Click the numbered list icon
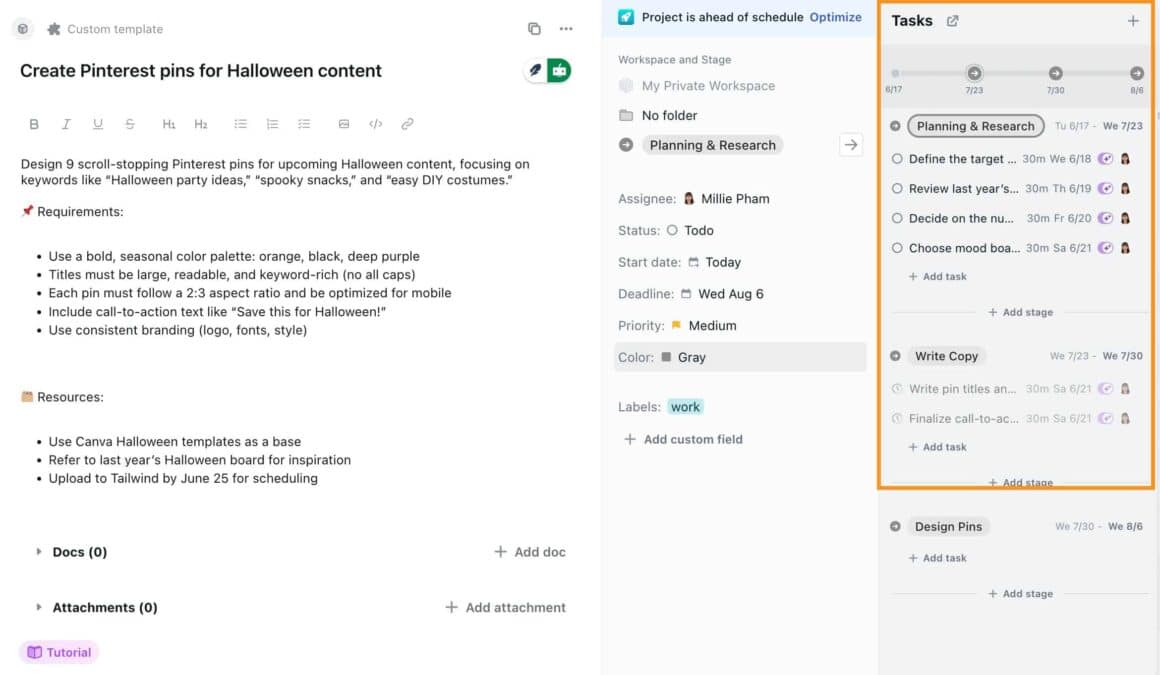The image size is (1160, 675). coord(272,123)
